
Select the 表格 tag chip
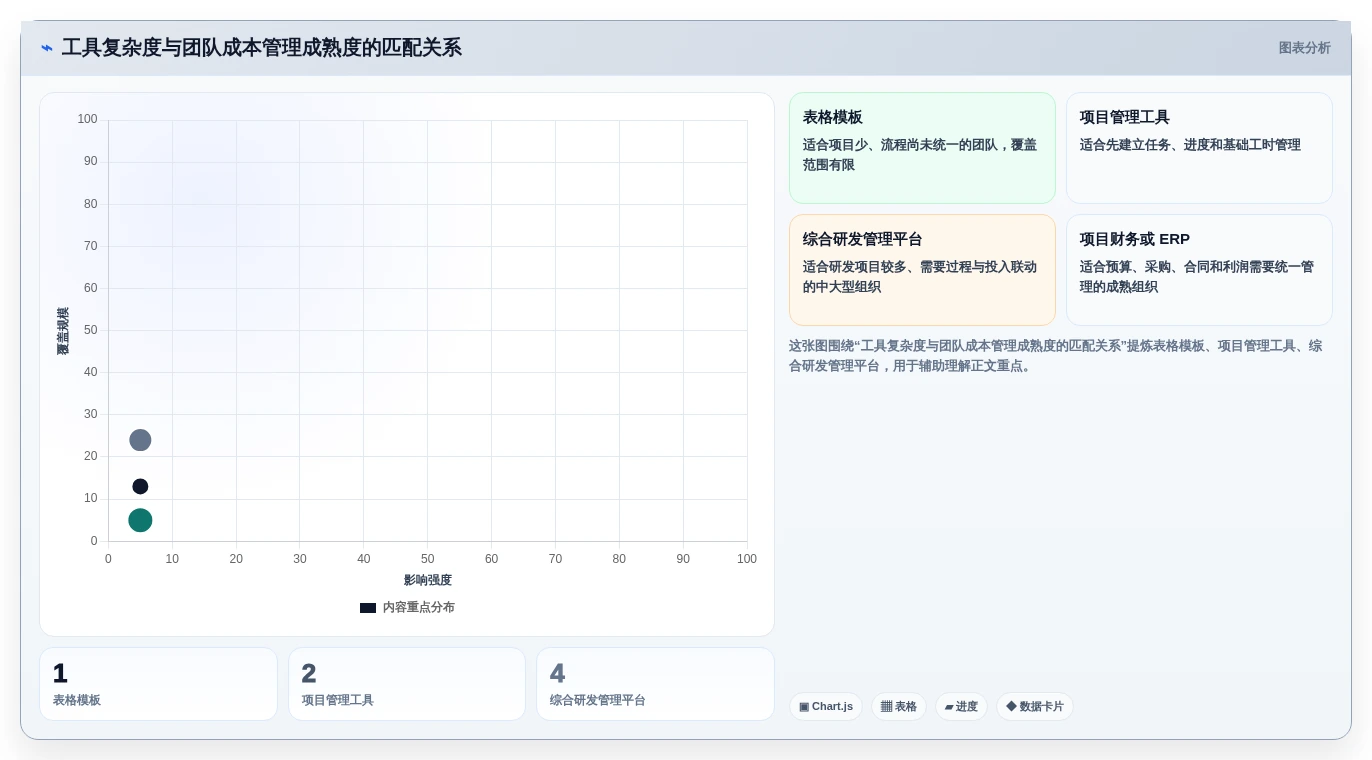coord(899,707)
